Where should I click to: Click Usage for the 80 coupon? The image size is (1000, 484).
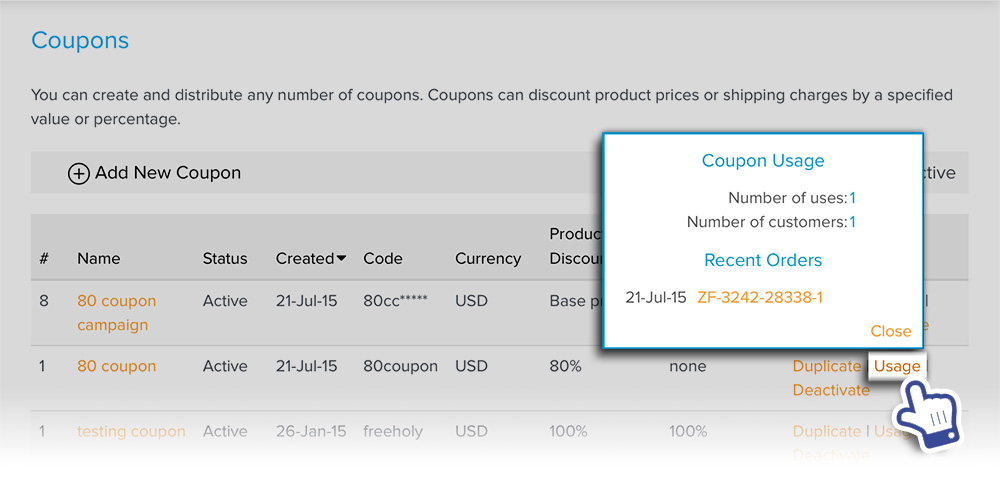point(897,366)
